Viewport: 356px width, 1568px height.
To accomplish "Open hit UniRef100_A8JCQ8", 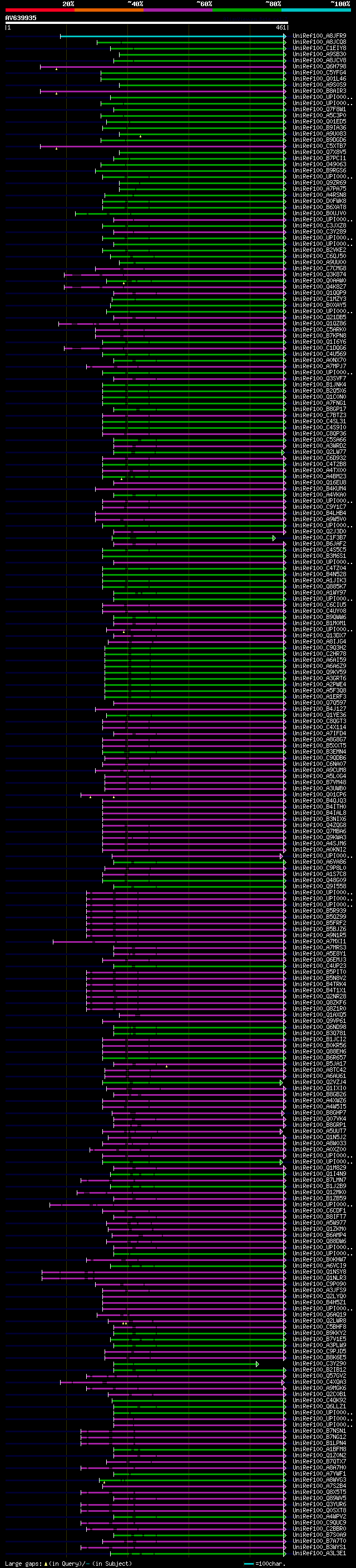I will point(319,42).
